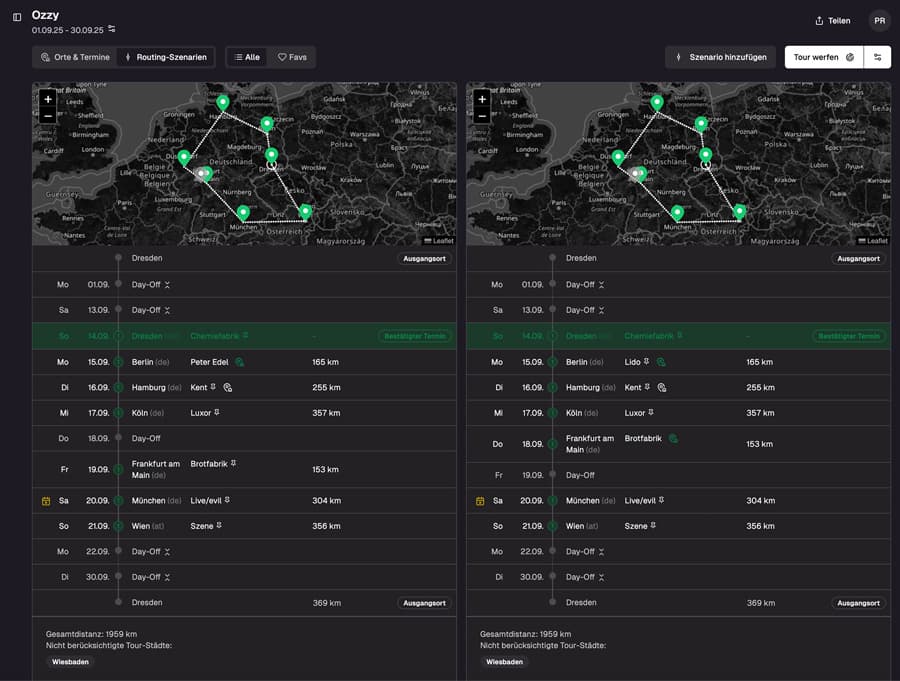900x681 pixels.
Task: Click the scenario compare icon beside Tour werfen
Action: click(x=877, y=57)
